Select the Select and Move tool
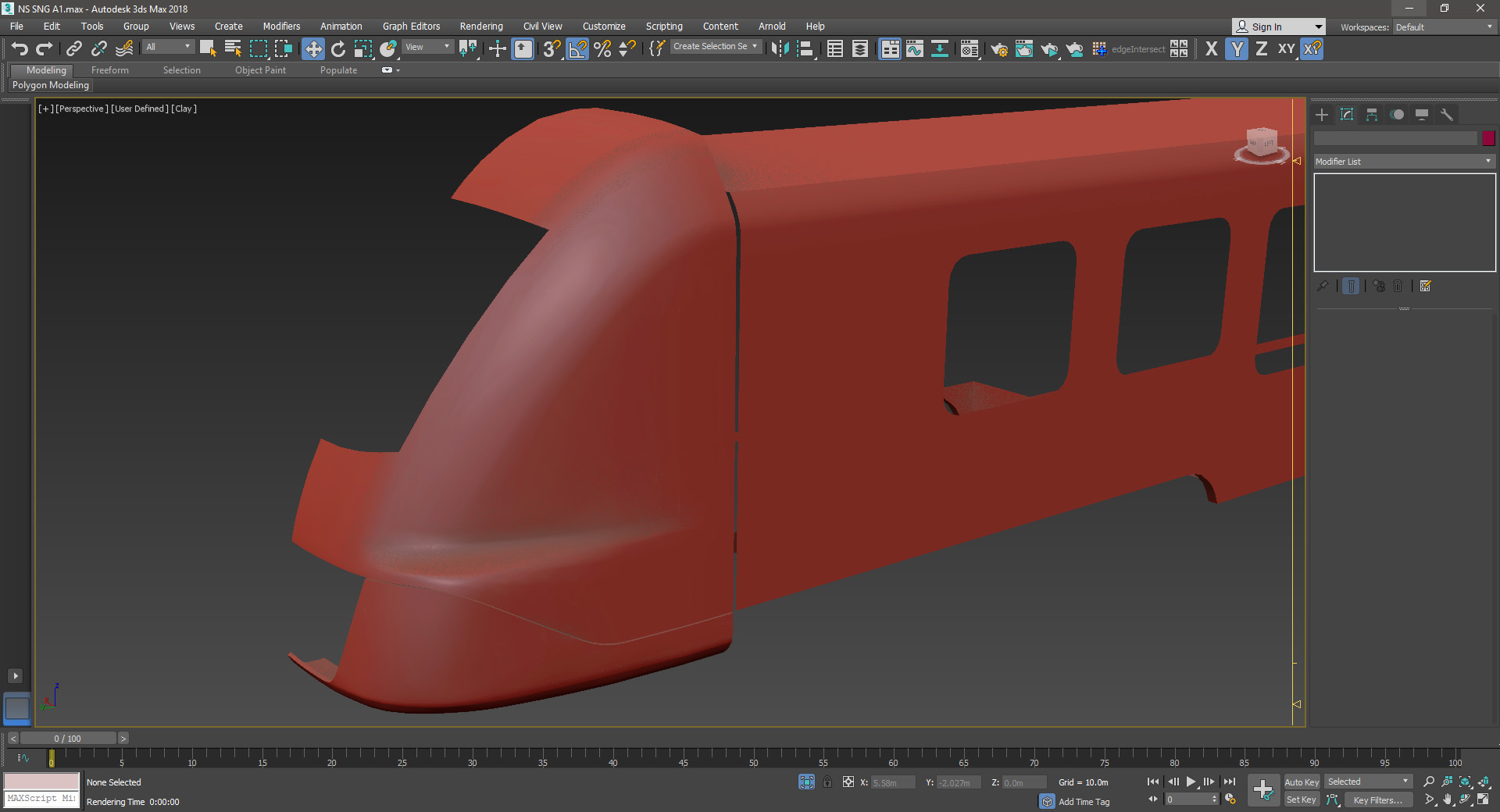 click(x=313, y=49)
